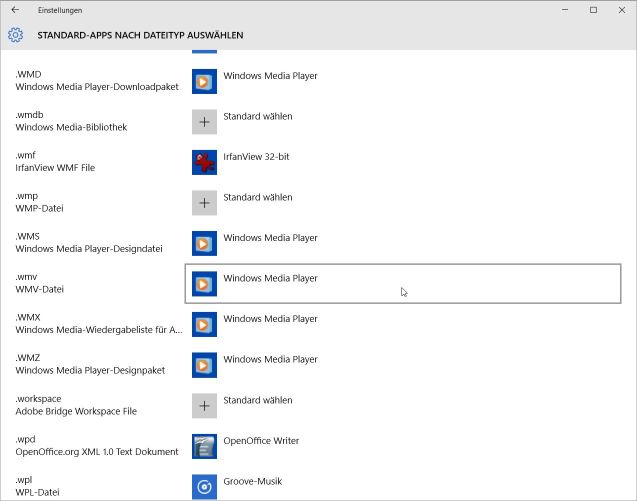Click the .WMZ extension text
The height and width of the screenshot is (501, 637).
(28, 358)
